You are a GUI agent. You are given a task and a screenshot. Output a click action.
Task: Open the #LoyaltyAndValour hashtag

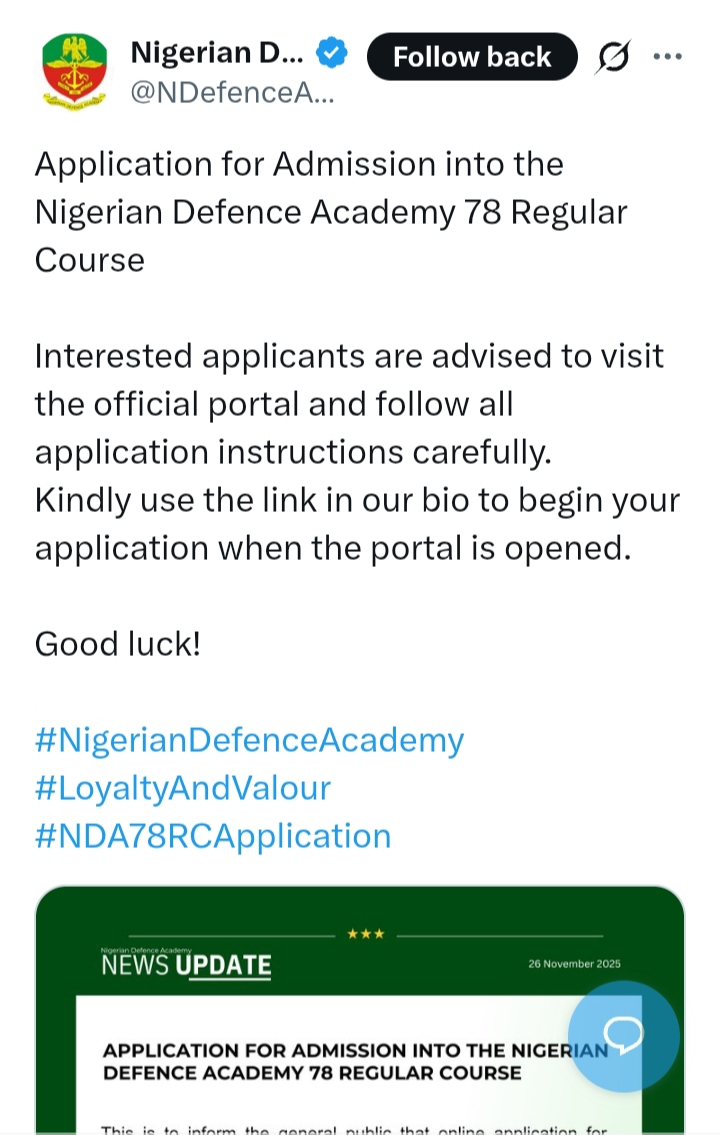(x=182, y=788)
